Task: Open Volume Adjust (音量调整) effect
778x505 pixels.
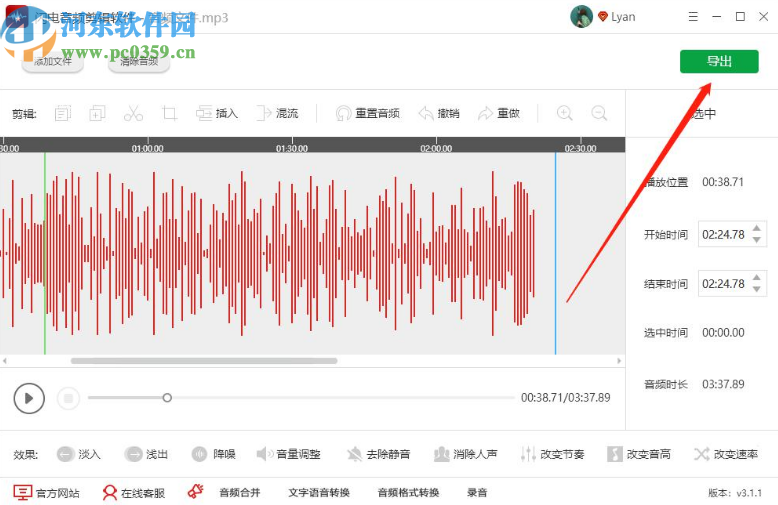Action: (x=288, y=454)
